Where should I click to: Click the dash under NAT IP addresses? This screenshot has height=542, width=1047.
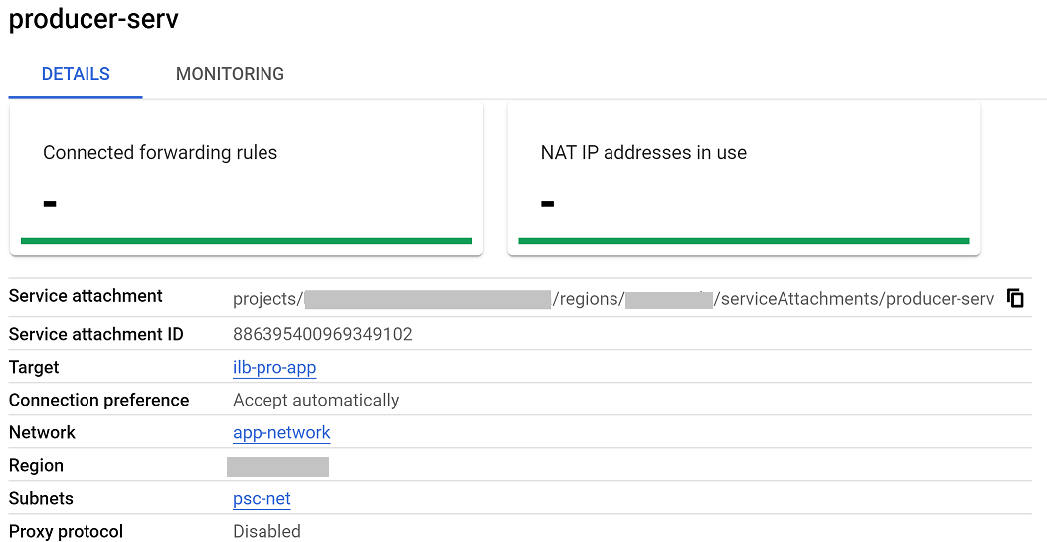547,204
